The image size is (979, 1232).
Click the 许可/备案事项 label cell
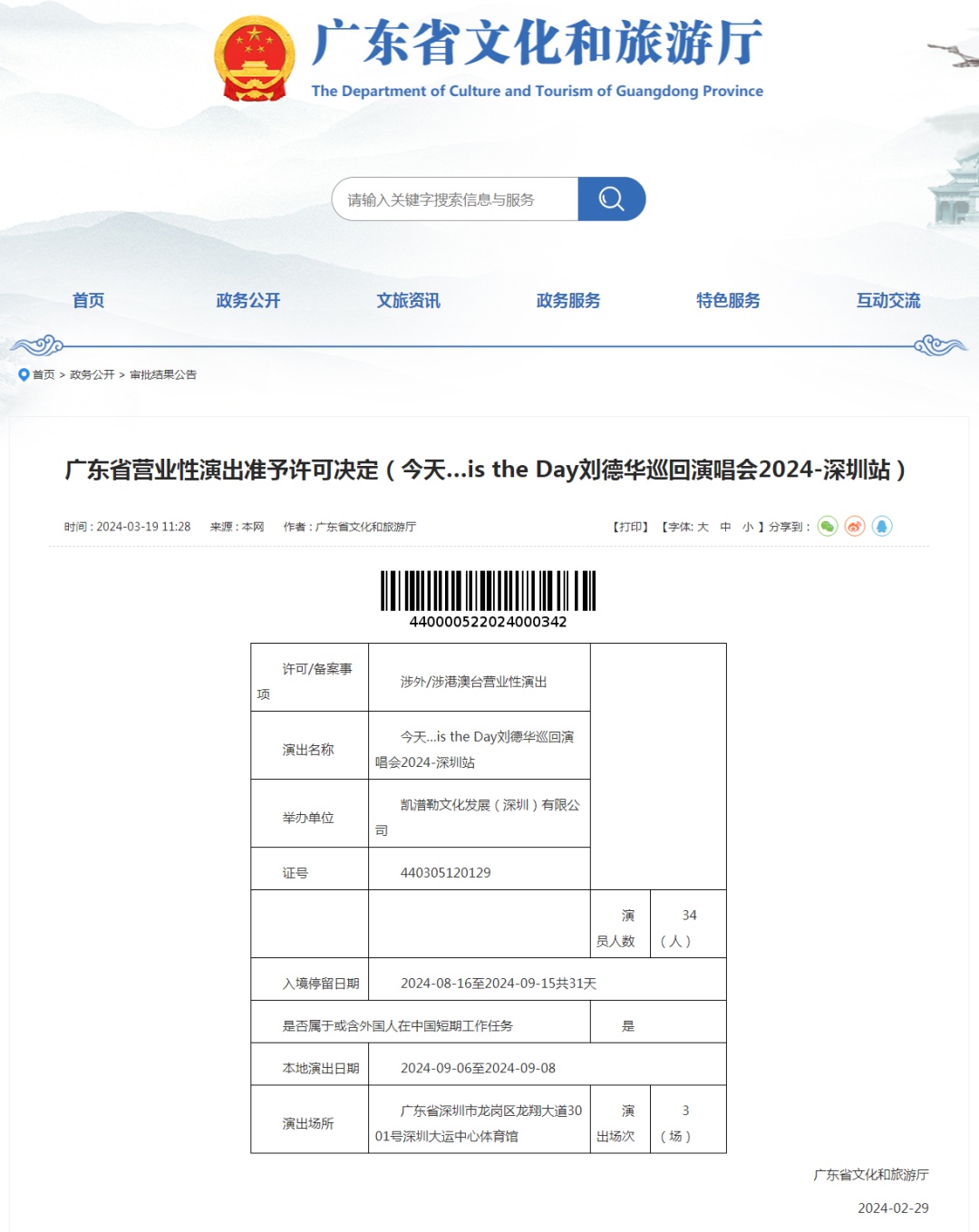(310, 677)
